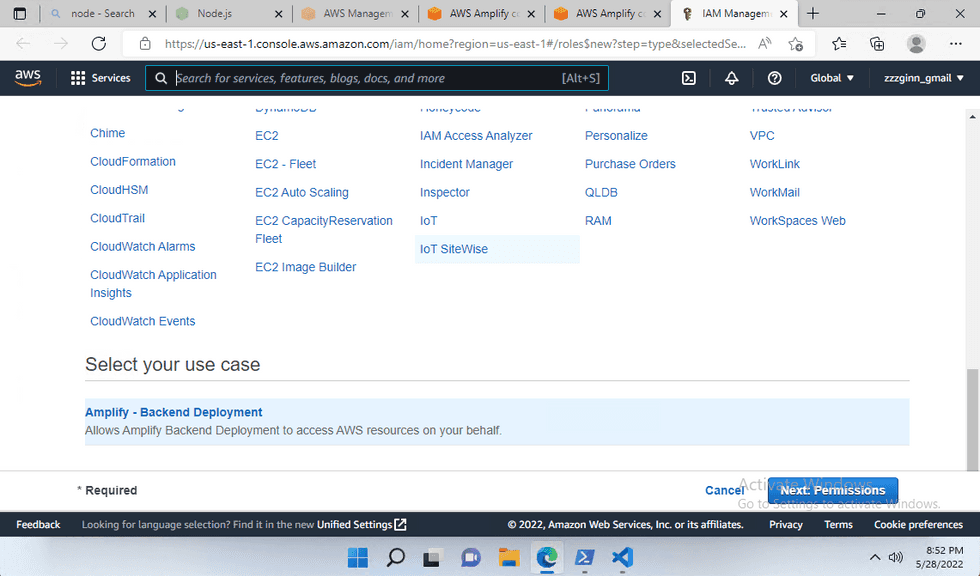Open AWS CloudShell icon

688,78
